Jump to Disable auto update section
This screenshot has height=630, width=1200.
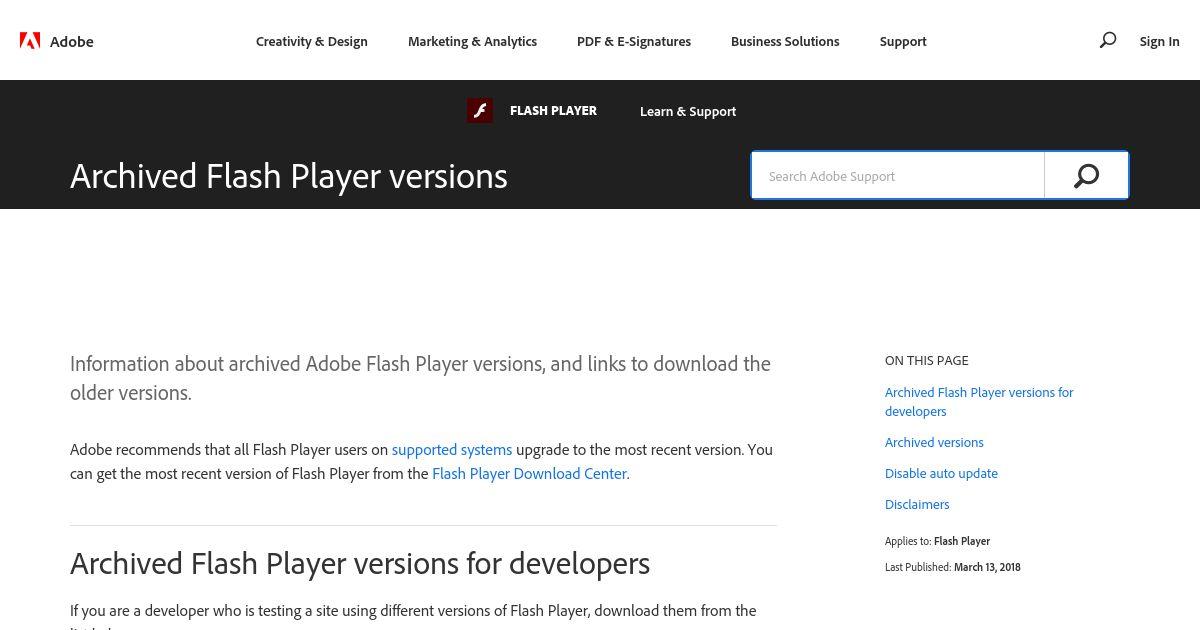941,473
